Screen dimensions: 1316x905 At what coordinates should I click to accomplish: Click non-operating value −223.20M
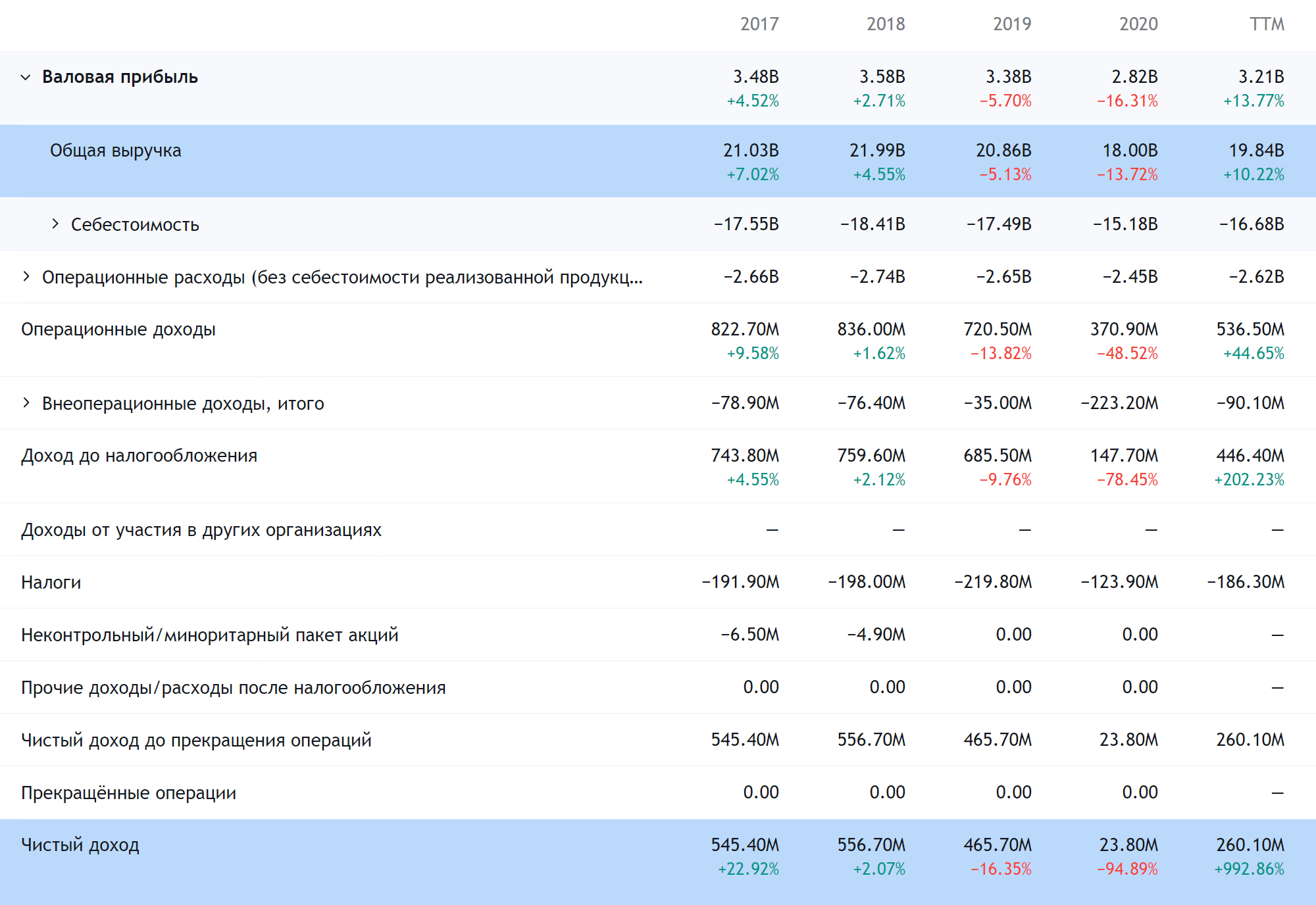[x=1119, y=403]
